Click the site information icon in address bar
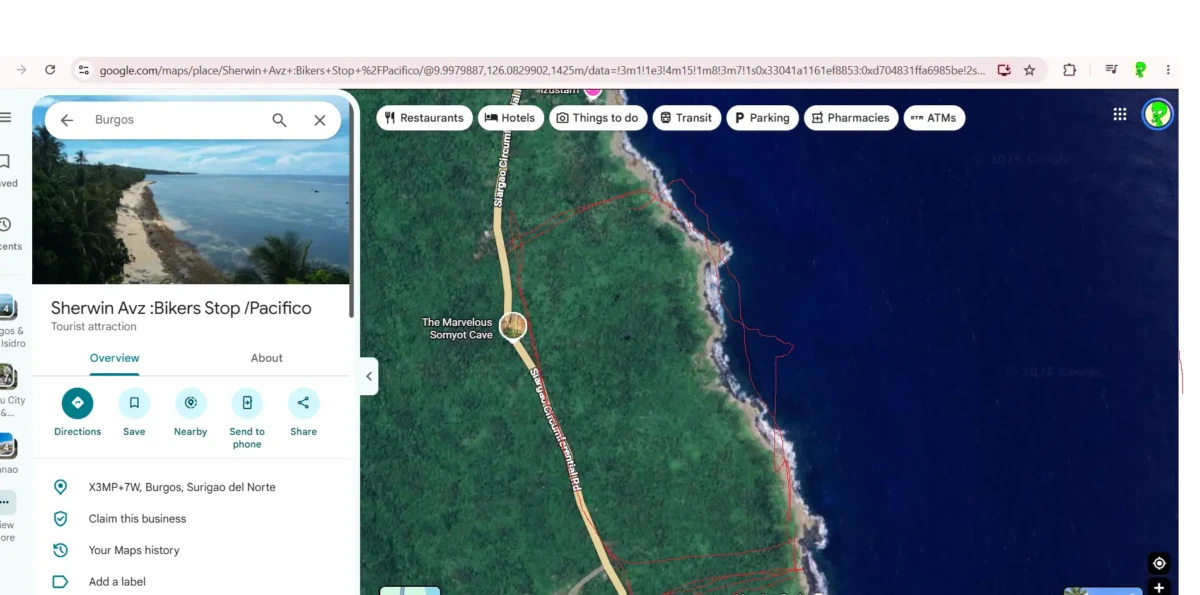Screen dimensions: 1200x595 (84, 70)
